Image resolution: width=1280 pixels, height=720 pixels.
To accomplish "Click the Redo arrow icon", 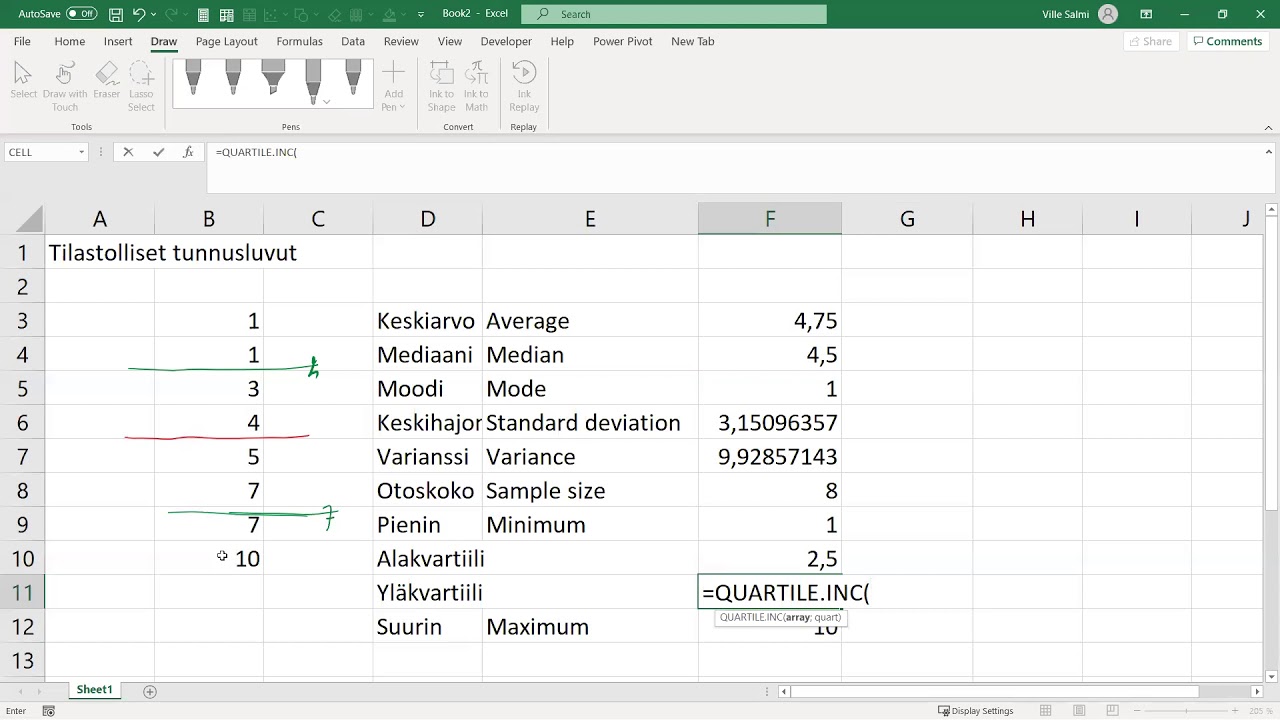I will (x=171, y=14).
